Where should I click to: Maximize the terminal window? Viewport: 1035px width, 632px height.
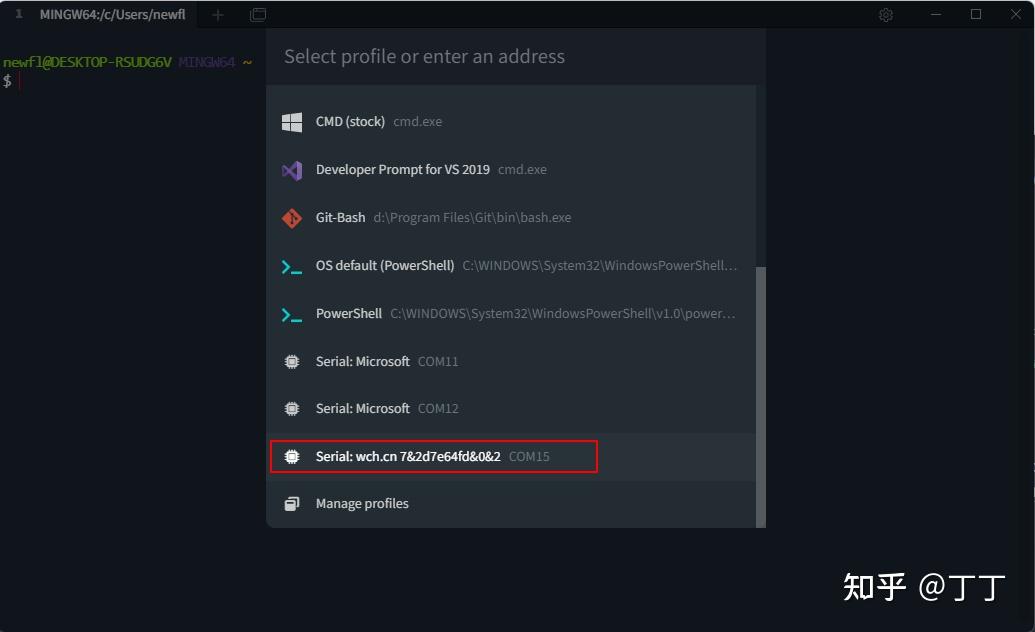coord(976,15)
